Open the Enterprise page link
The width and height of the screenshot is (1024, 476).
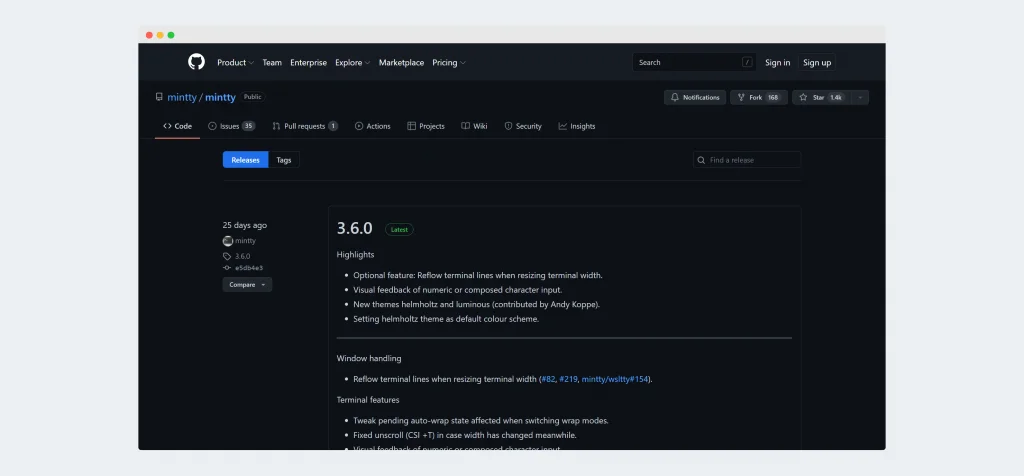pyautogui.click(x=308, y=63)
